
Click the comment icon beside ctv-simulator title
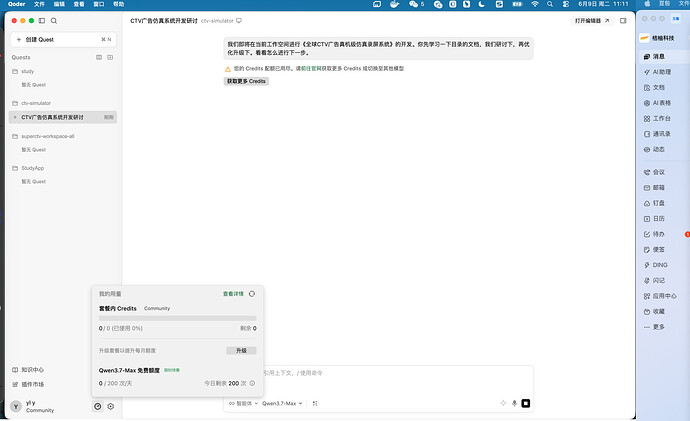[239, 21]
